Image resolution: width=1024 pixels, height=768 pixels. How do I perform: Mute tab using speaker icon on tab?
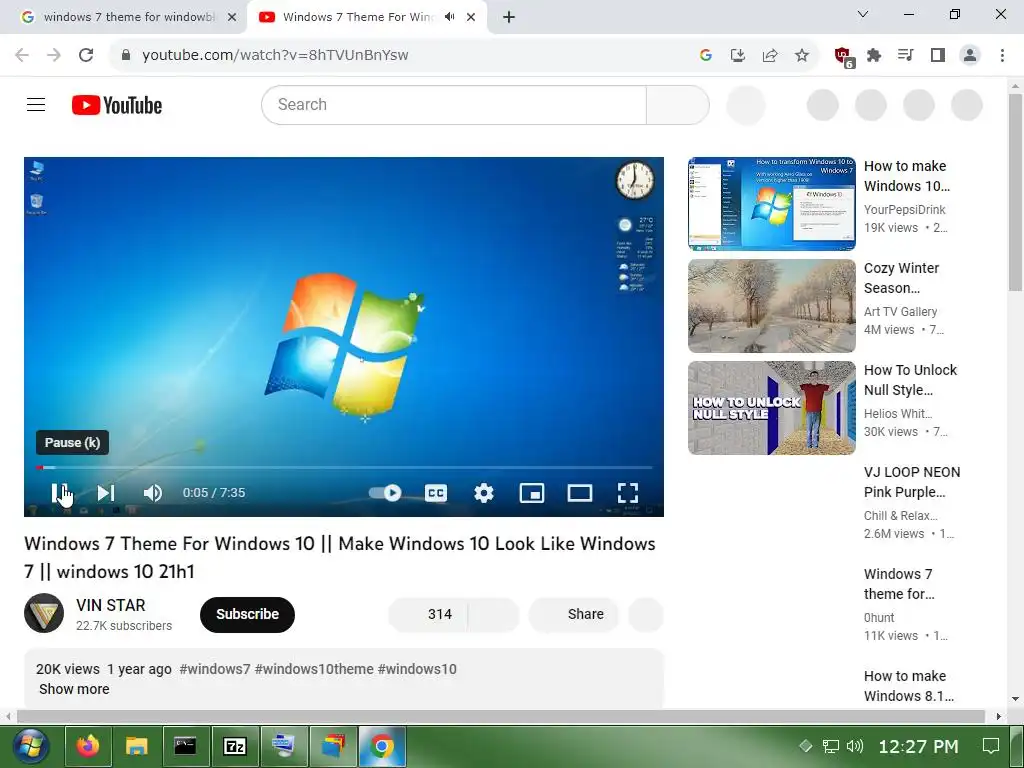[x=449, y=17]
